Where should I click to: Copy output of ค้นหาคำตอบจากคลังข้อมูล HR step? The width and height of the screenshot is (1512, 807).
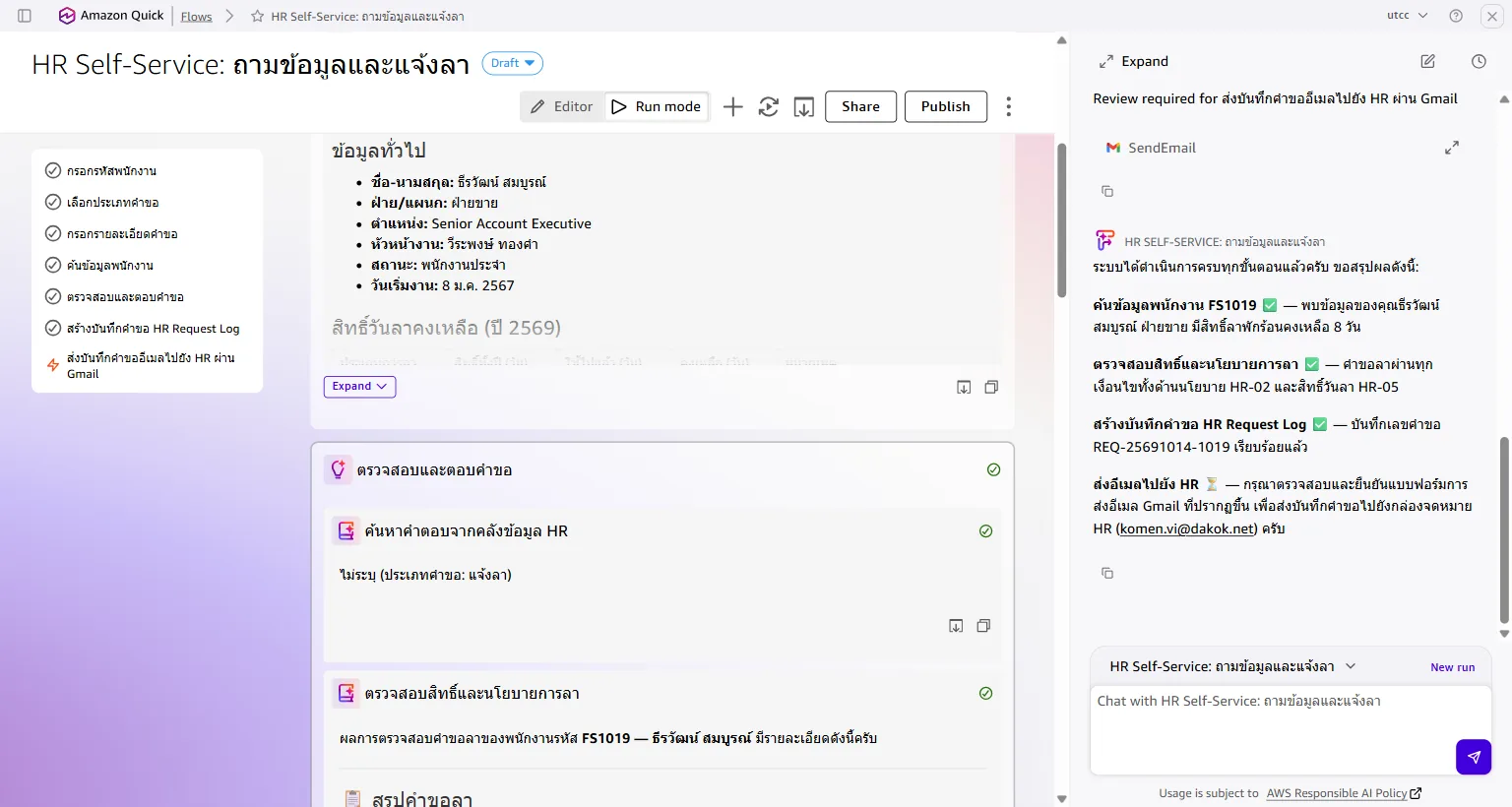pyautogui.click(x=983, y=626)
